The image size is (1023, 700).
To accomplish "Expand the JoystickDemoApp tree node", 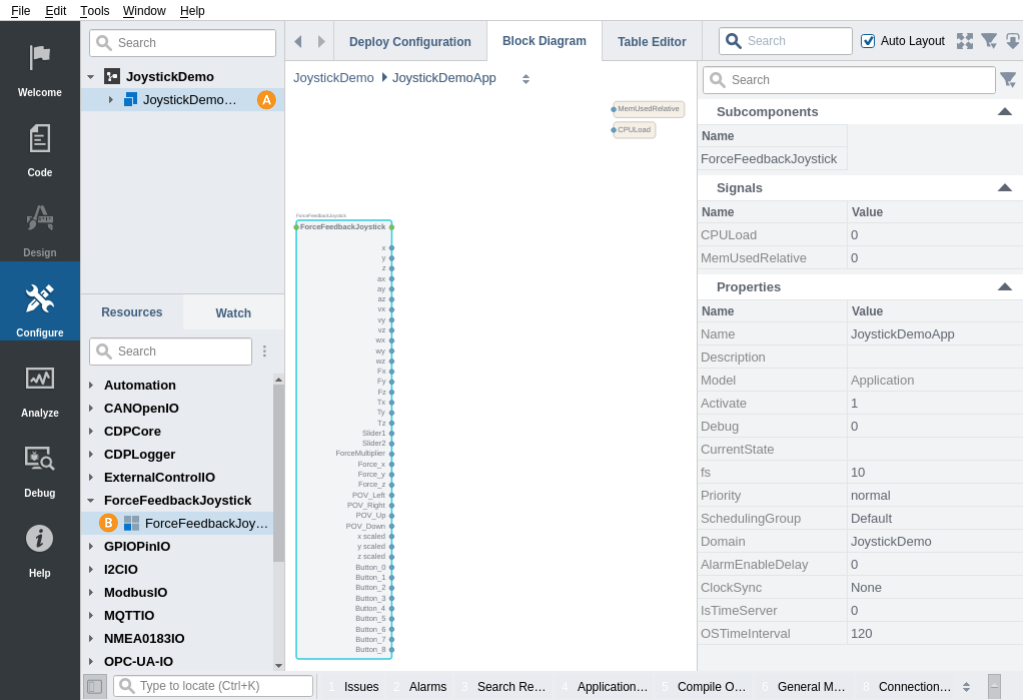I will click(x=110, y=99).
